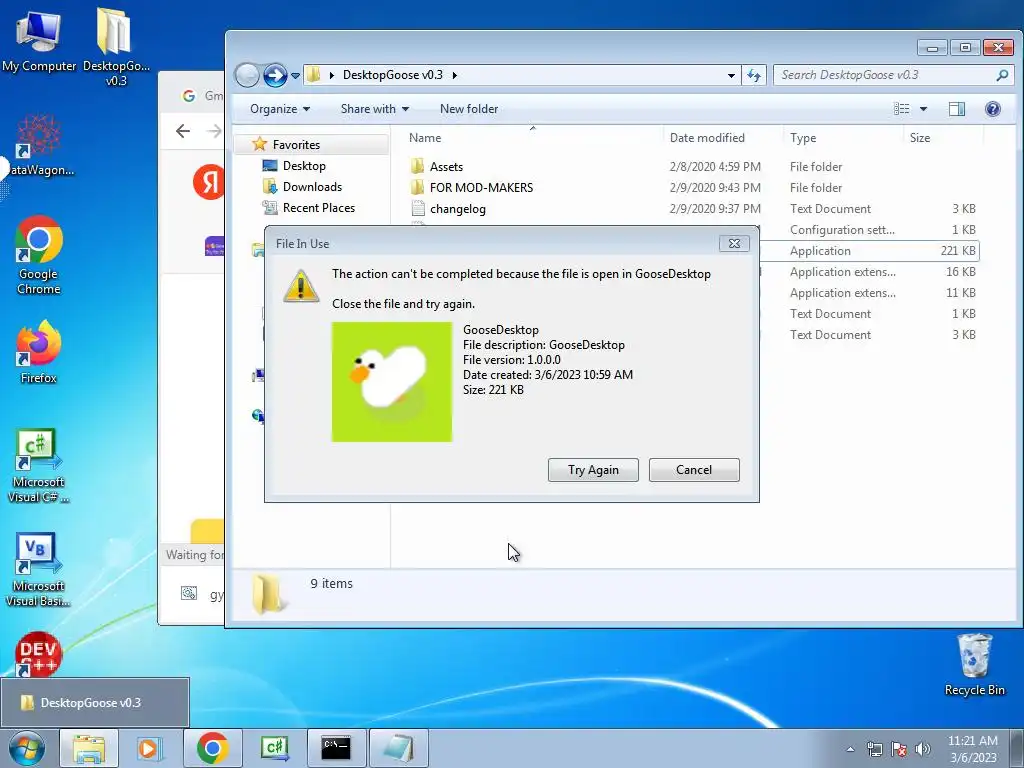Image resolution: width=1024 pixels, height=768 pixels.
Task: Click Windows Explorer taskbar icon
Action: click(89, 748)
